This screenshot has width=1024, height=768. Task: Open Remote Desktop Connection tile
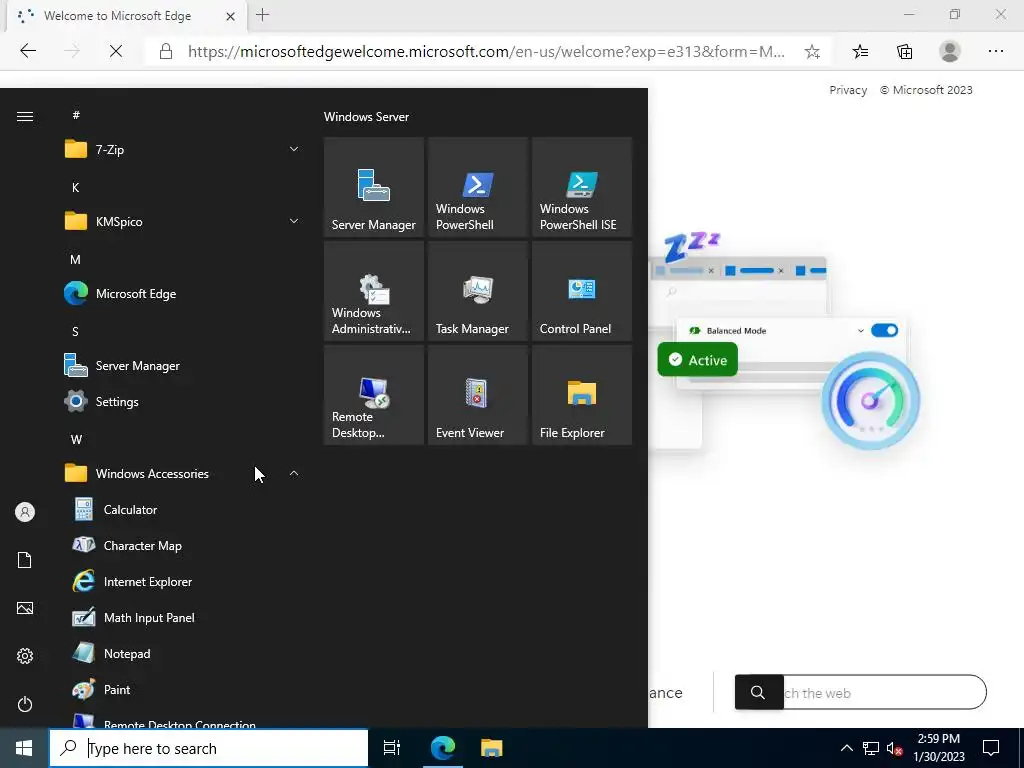(374, 395)
